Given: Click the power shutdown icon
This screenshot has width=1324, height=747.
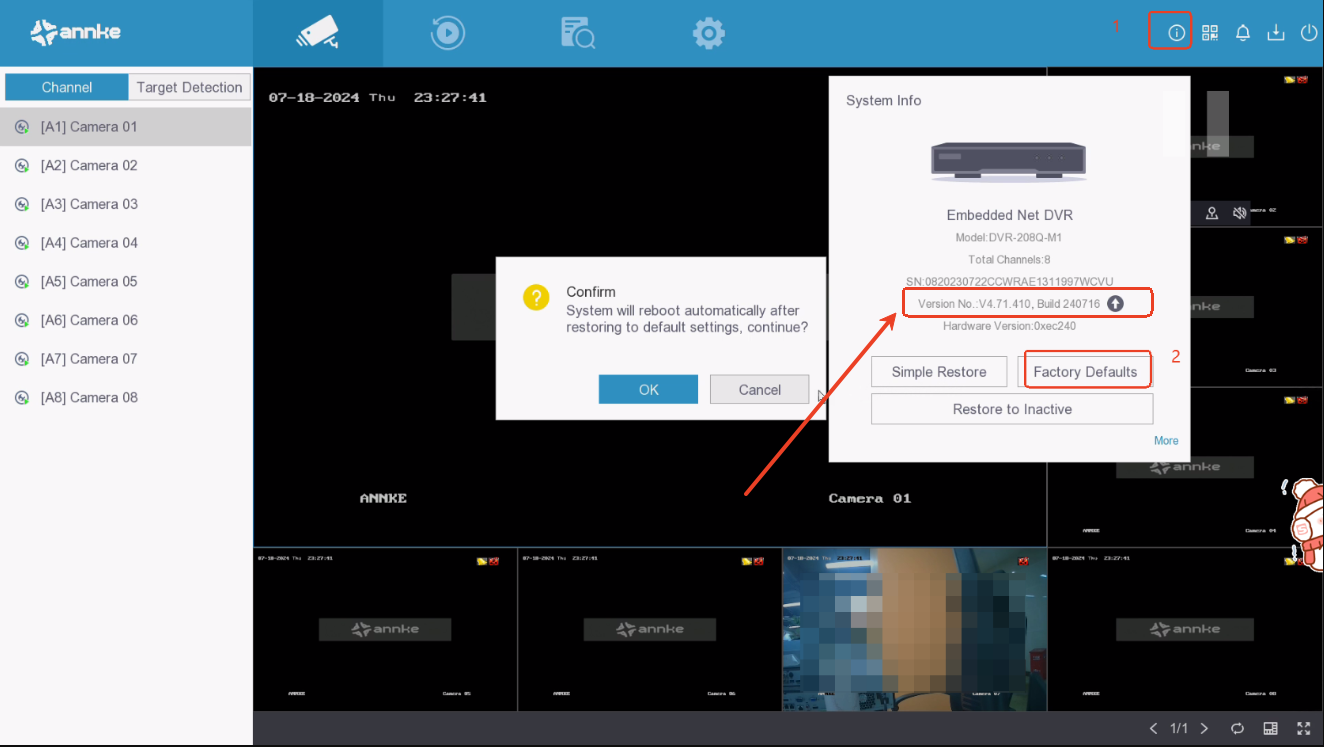Looking at the screenshot, I should pyautogui.click(x=1308, y=33).
